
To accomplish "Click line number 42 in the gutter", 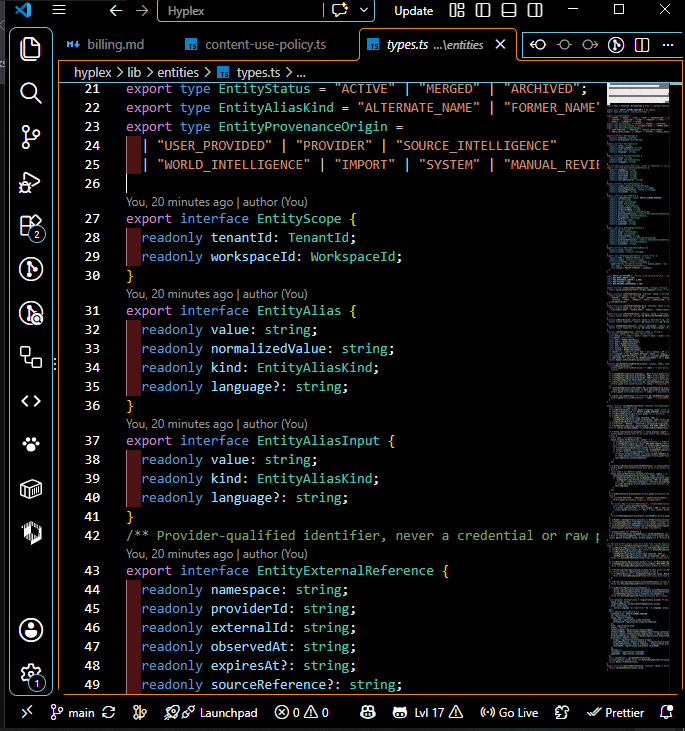I will coord(92,536).
